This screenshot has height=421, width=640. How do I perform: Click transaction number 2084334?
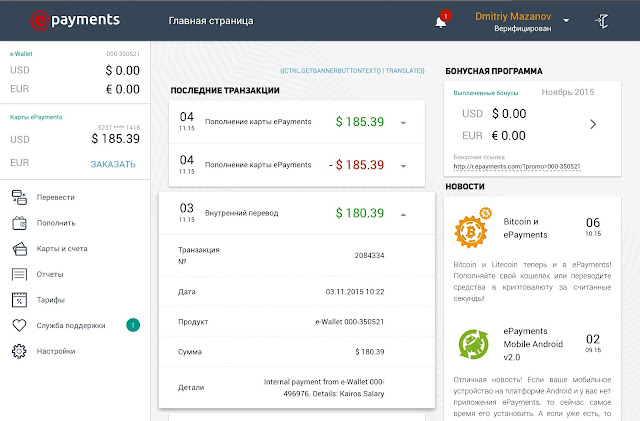pos(369,255)
